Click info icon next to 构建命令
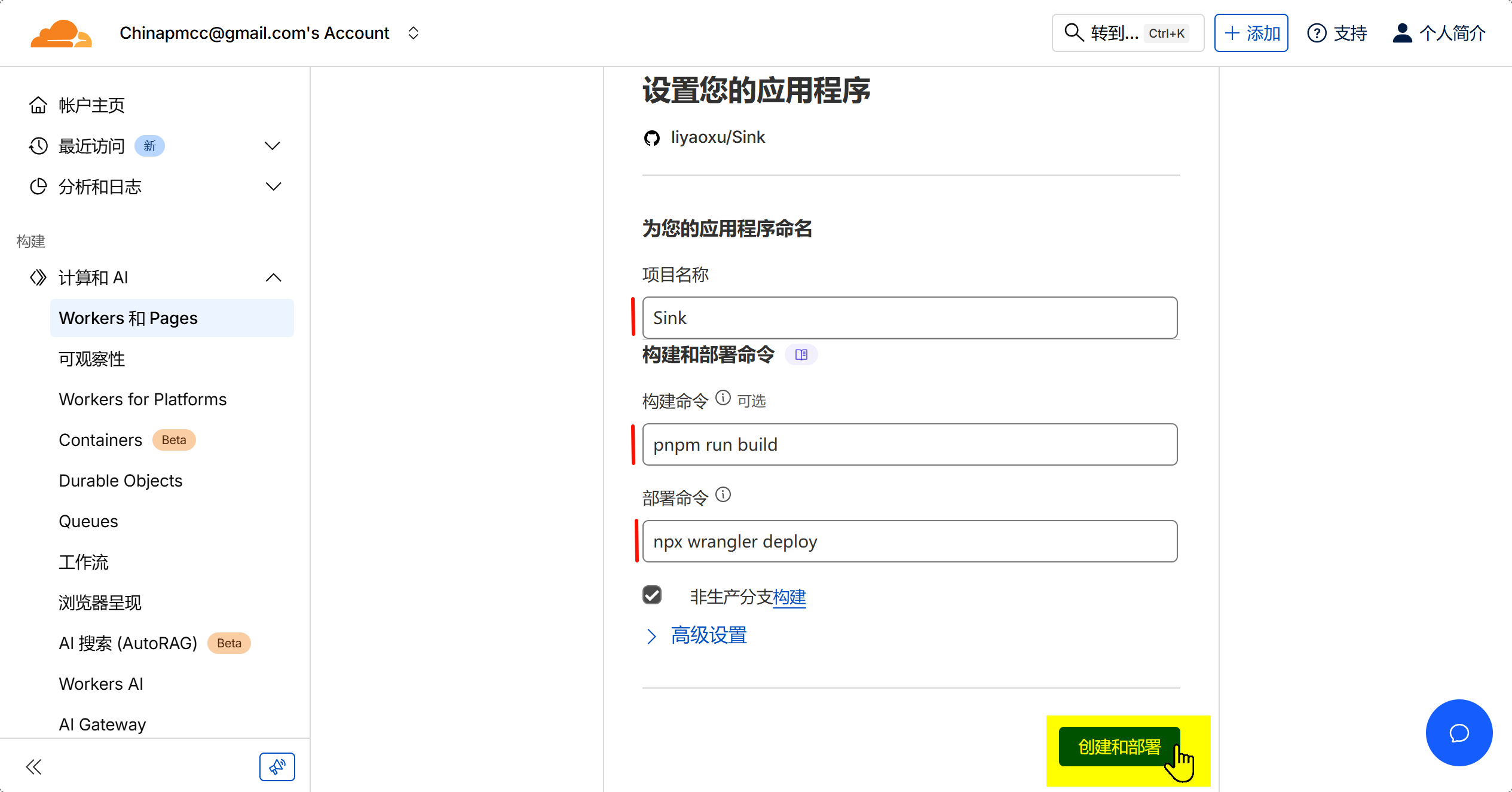 point(723,398)
